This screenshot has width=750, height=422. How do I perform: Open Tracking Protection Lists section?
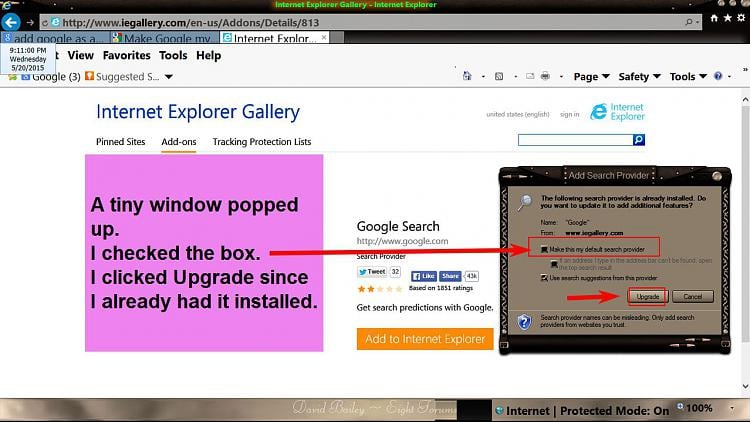[x=262, y=142]
